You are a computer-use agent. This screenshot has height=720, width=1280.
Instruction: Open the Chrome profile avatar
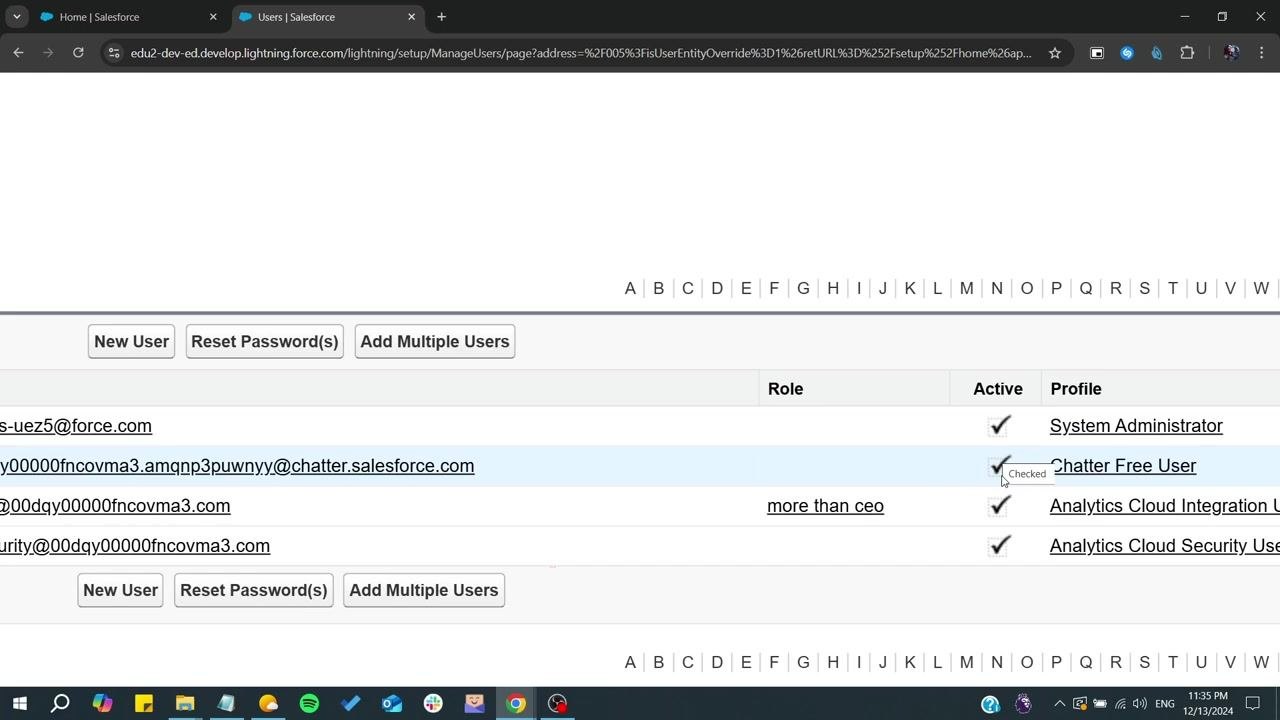(1231, 53)
